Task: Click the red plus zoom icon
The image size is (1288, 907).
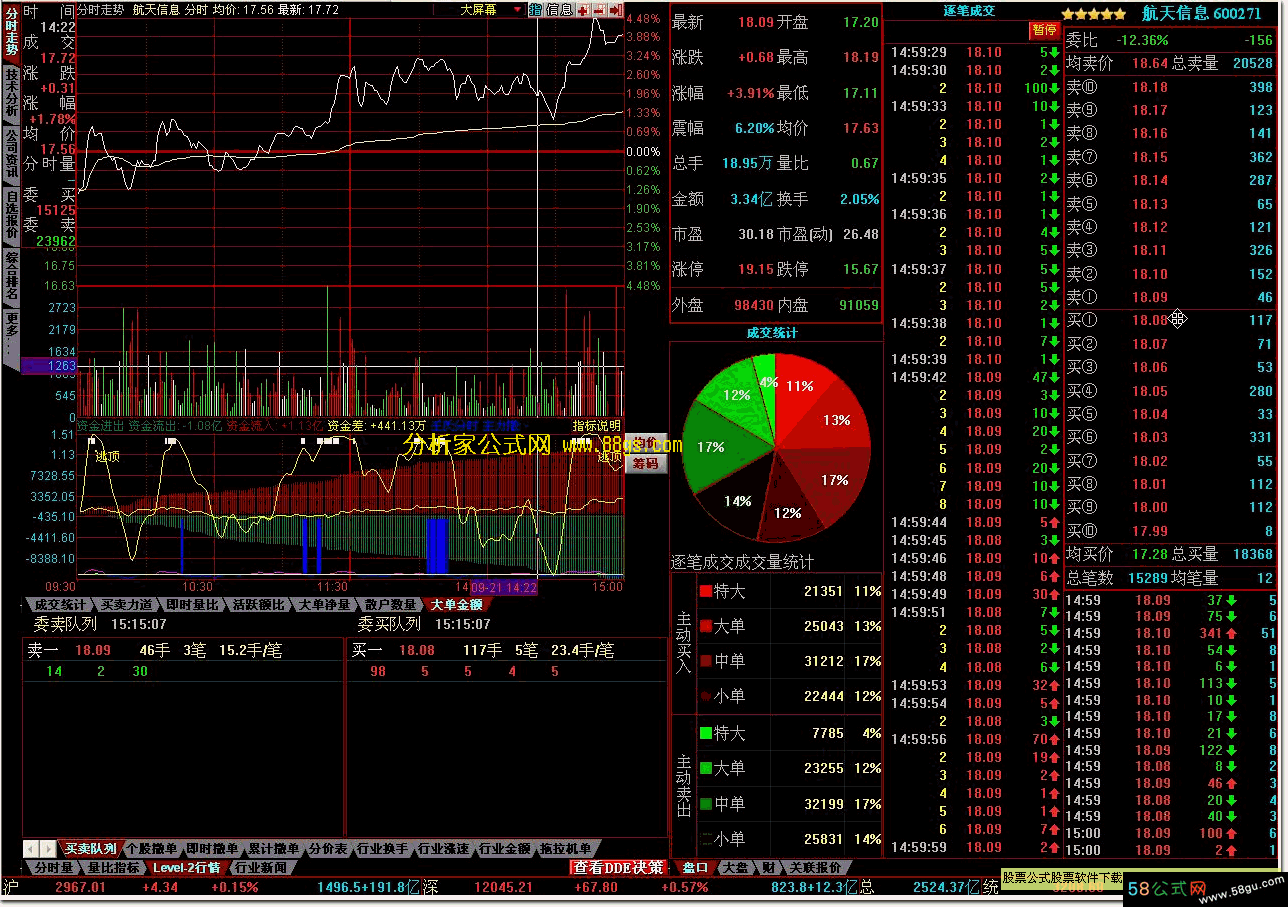Action: pyautogui.click(x=583, y=9)
